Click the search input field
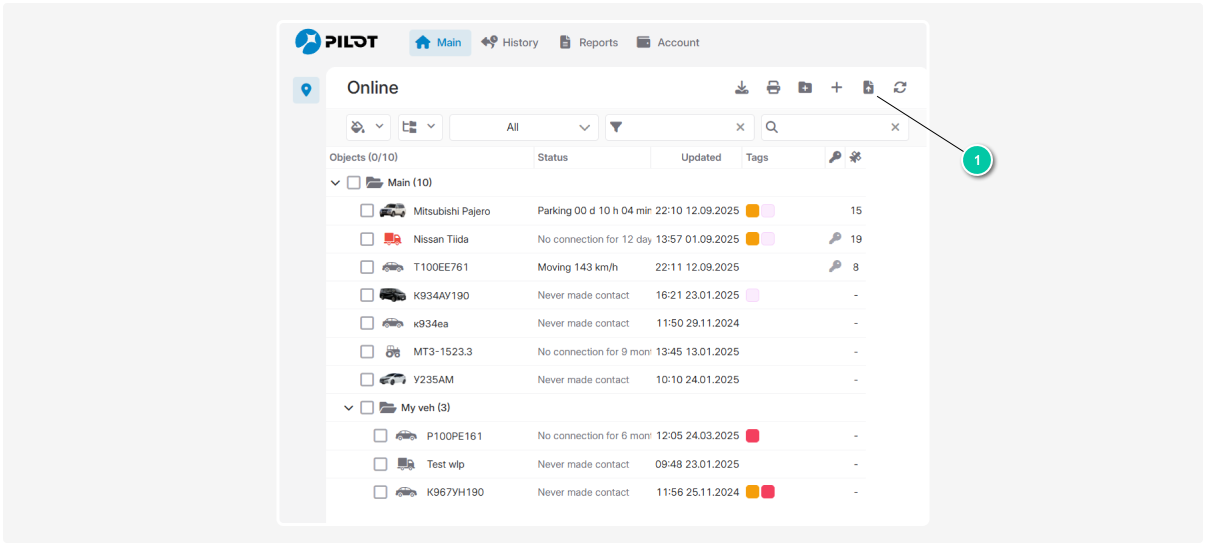1206x546 pixels. [x=835, y=127]
